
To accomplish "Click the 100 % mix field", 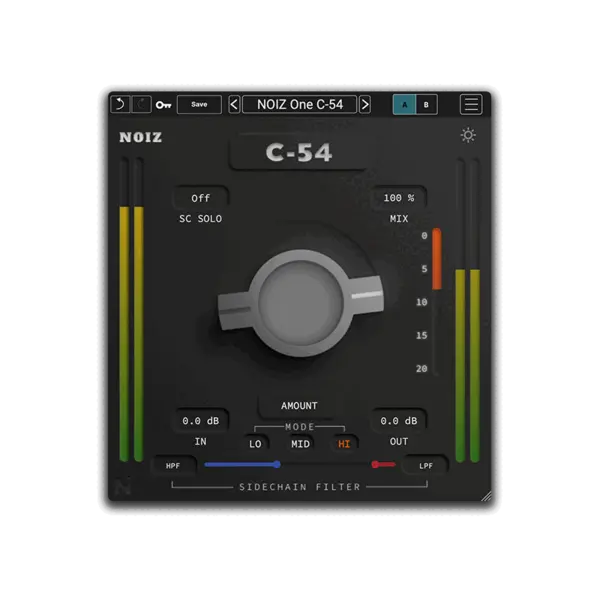I will (399, 198).
